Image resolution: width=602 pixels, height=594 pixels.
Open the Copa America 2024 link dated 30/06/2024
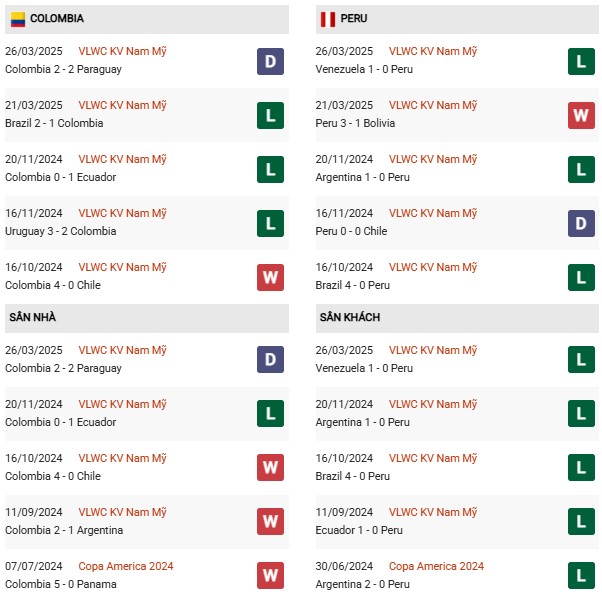click(436, 566)
